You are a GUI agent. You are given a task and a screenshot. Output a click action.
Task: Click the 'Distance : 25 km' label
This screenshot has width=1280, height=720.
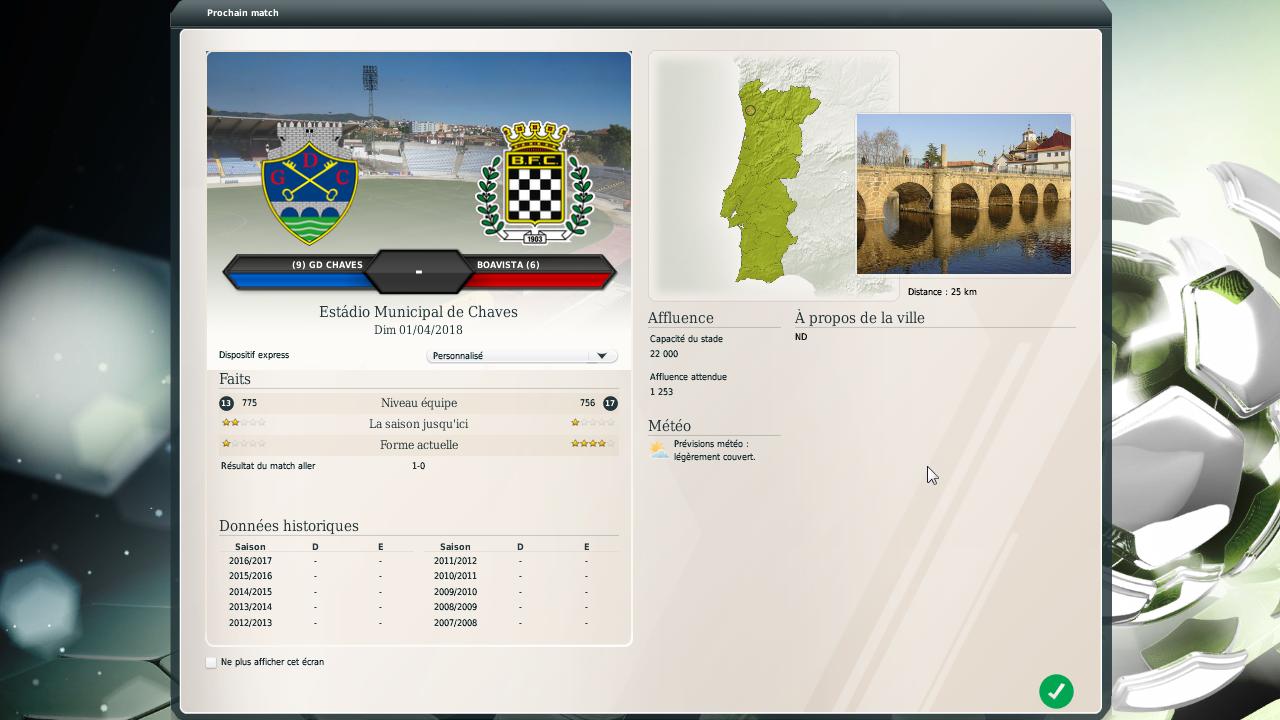point(942,292)
